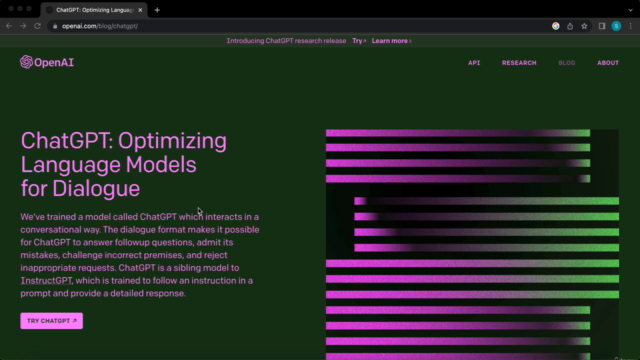Screen dimensions: 640x360
Task: Close the ChatGPT blog tab
Action: 140,10
